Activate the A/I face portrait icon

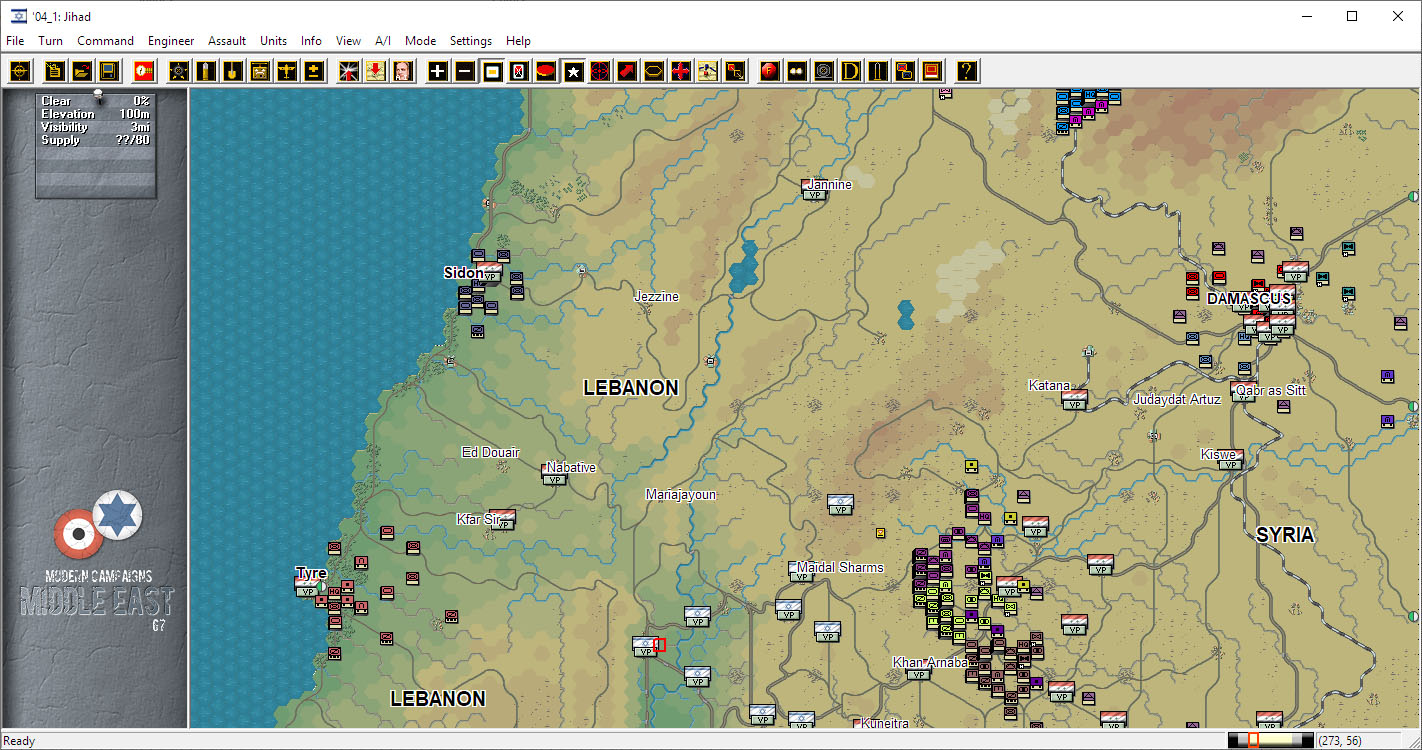pyautogui.click(x=403, y=71)
